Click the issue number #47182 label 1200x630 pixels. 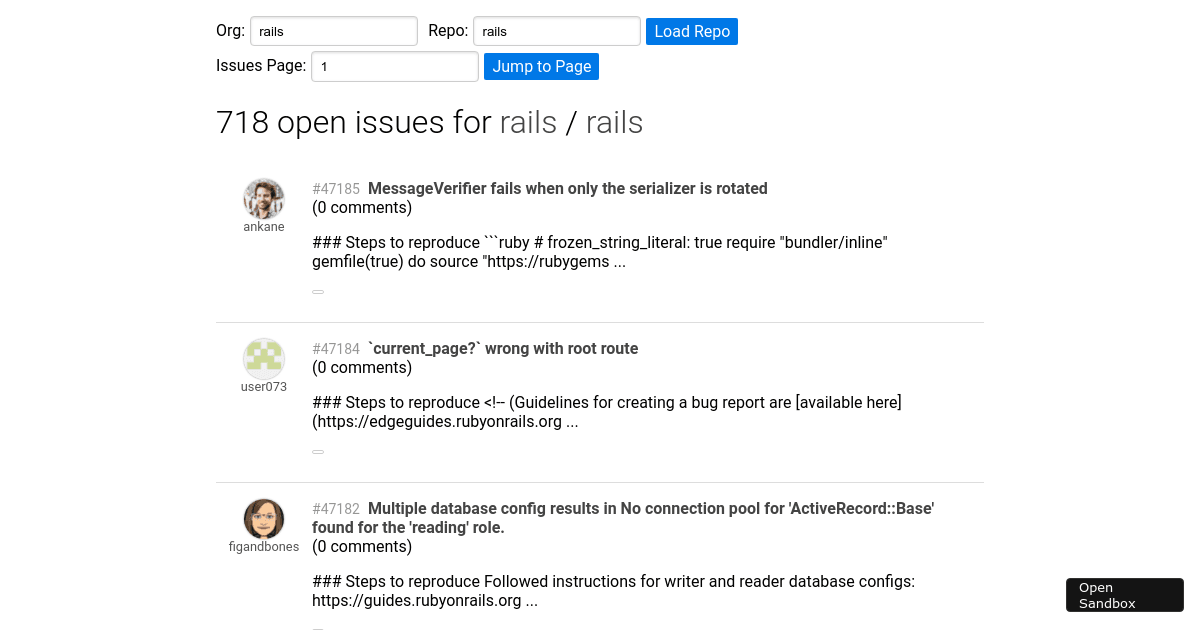pyautogui.click(x=336, y=508)
